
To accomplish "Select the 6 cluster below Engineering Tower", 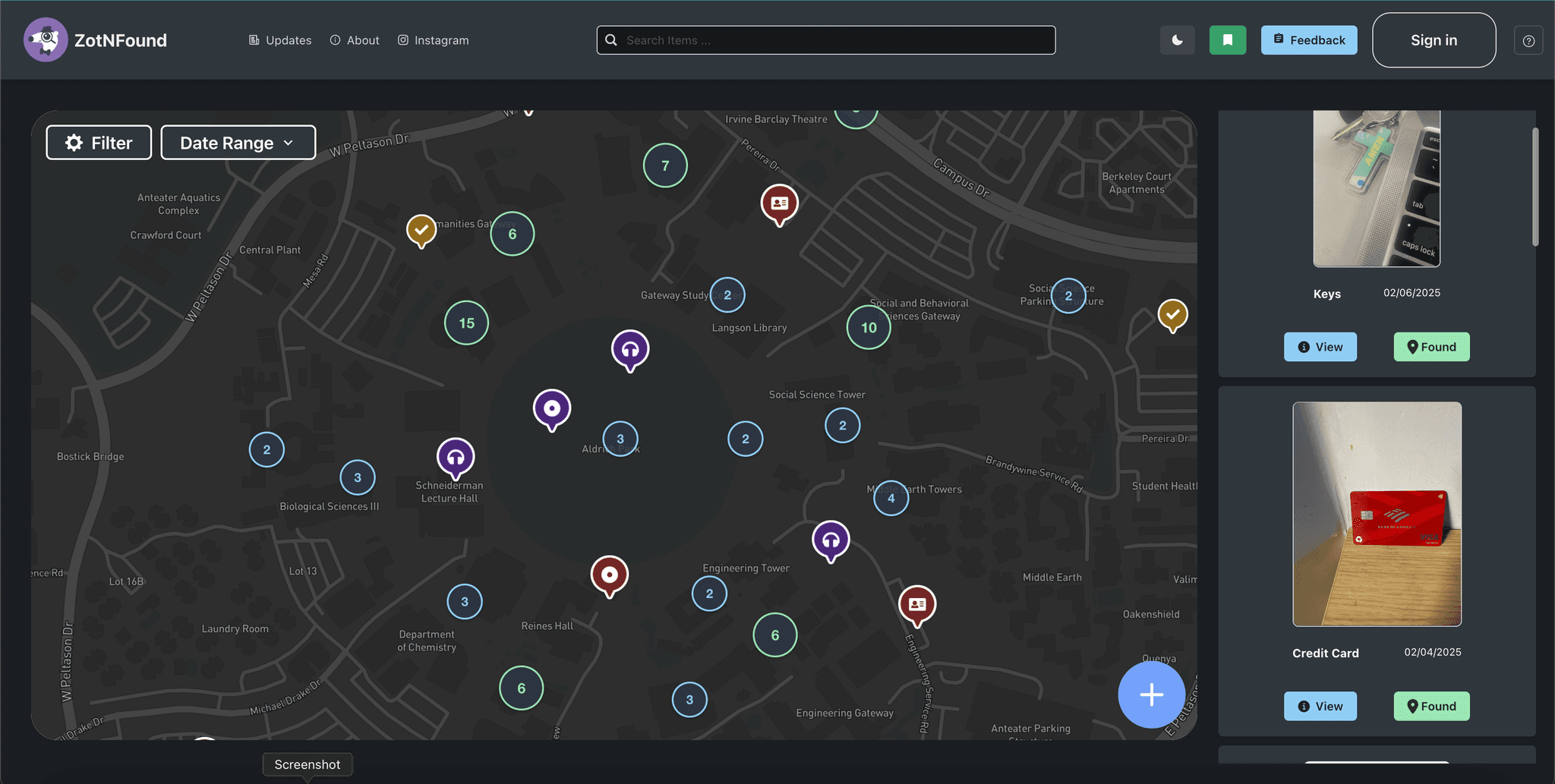I will [x=774, y=634].
